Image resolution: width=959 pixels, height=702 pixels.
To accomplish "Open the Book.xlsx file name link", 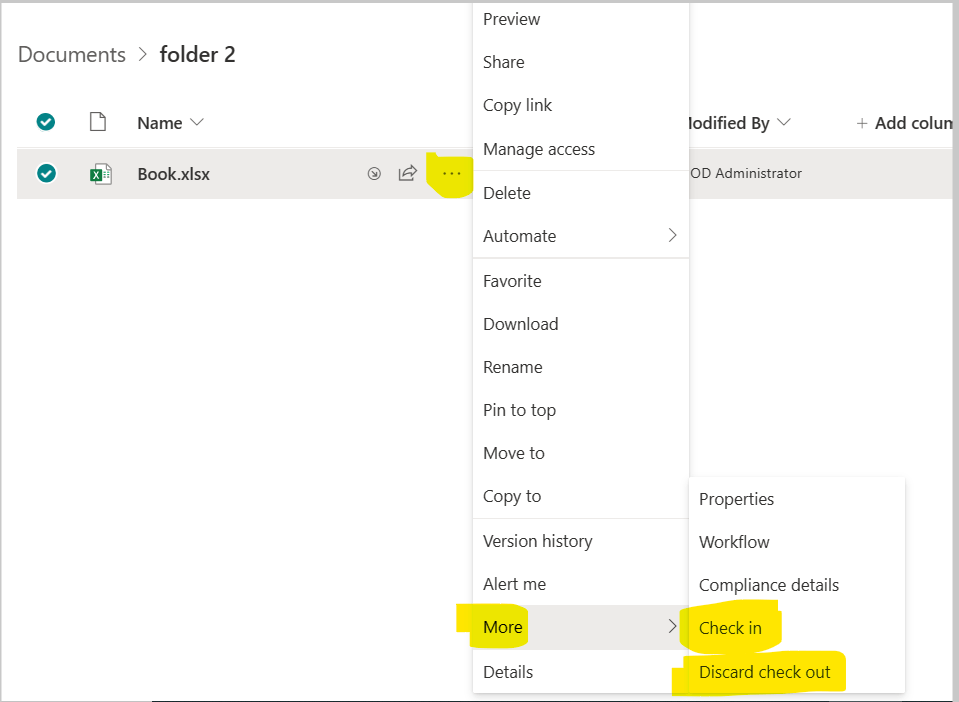I will click(x=174, y=174).
